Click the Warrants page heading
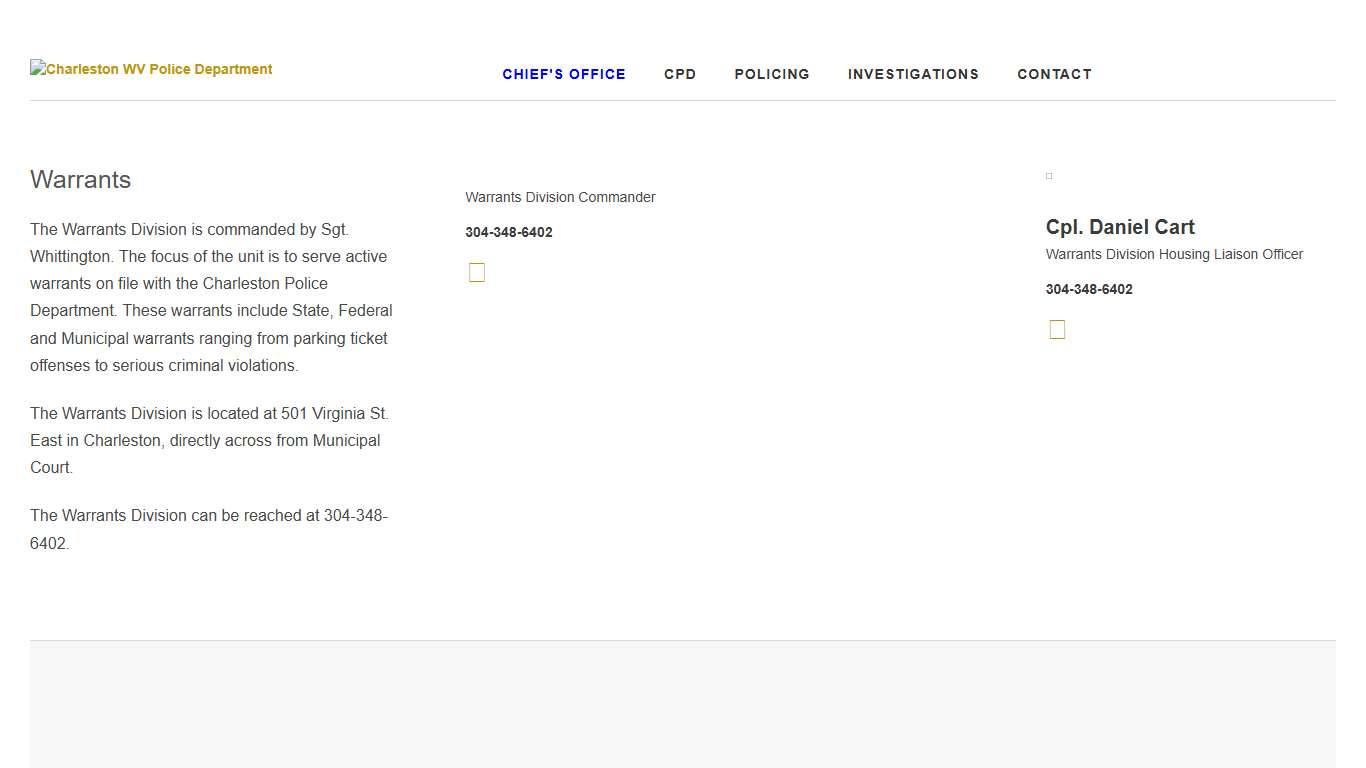Viewport: 1366px width, 768px height. click(81, 180)
